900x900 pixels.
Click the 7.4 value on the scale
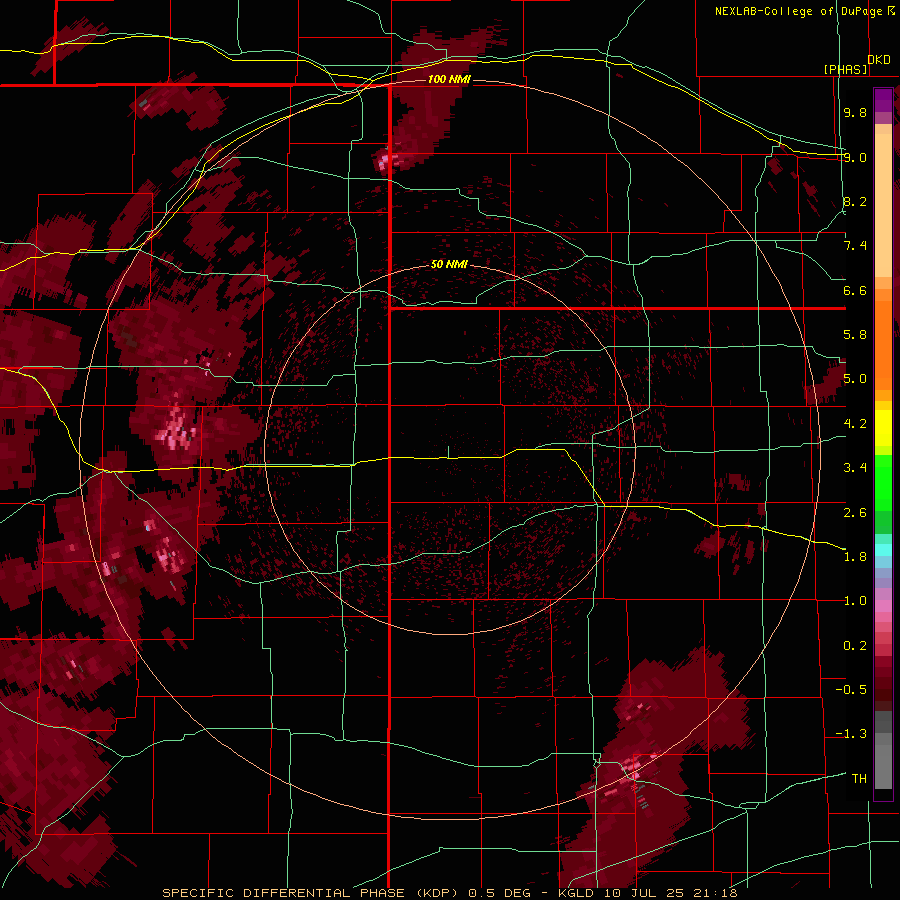click(855, 246)
